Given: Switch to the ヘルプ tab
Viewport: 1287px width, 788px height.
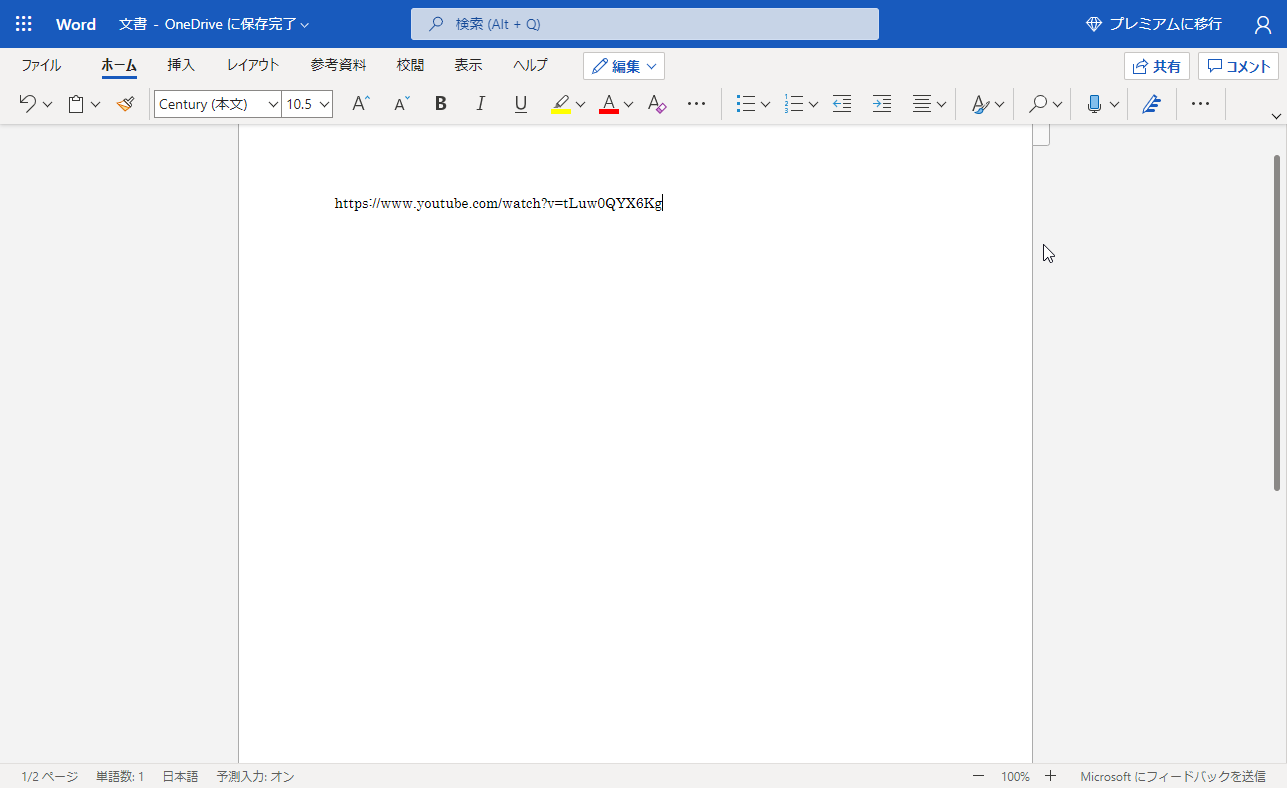Looking at the screenshot, I should [x=530, y=65].
